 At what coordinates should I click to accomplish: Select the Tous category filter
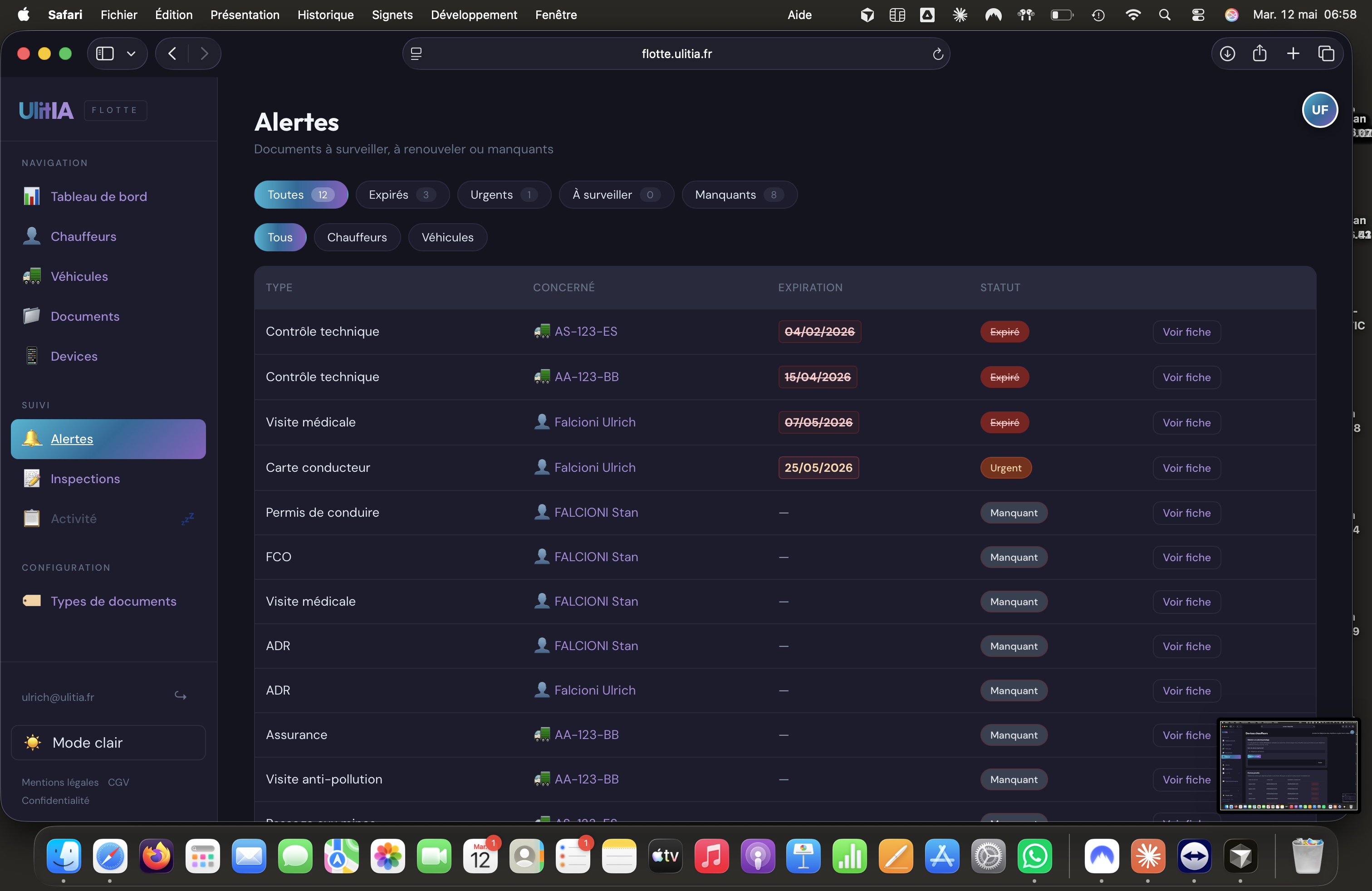[x=280, y=237]
